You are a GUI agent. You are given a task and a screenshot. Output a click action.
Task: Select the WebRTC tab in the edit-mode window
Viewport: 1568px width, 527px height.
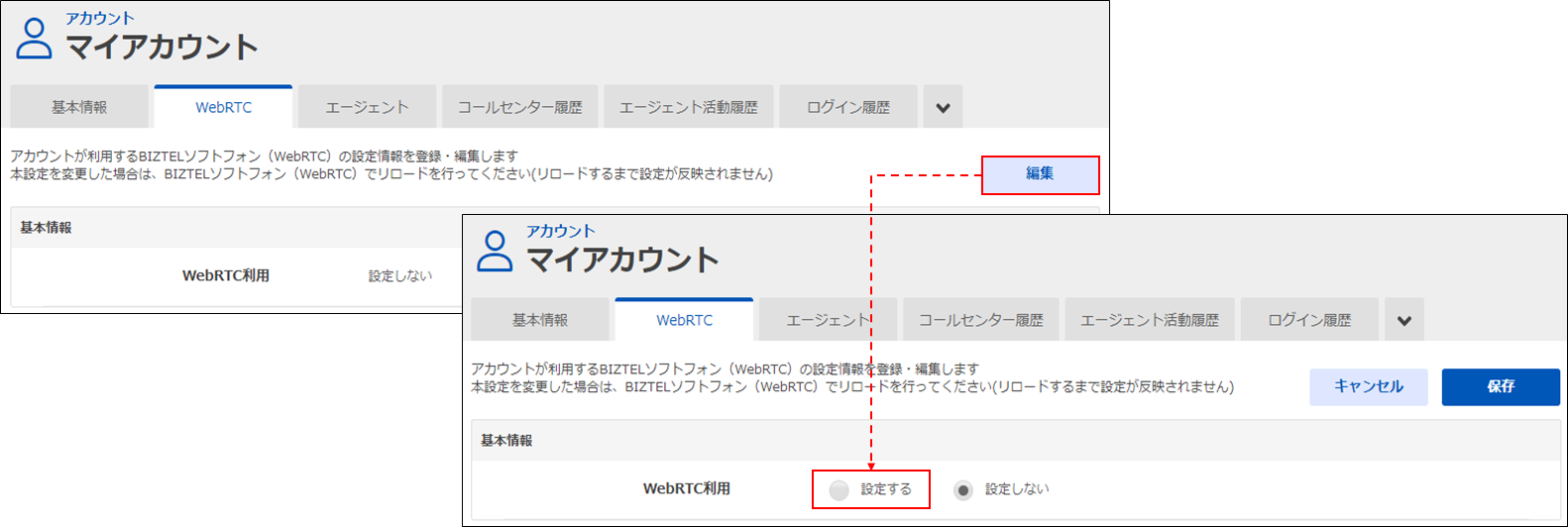coord(684,320)
